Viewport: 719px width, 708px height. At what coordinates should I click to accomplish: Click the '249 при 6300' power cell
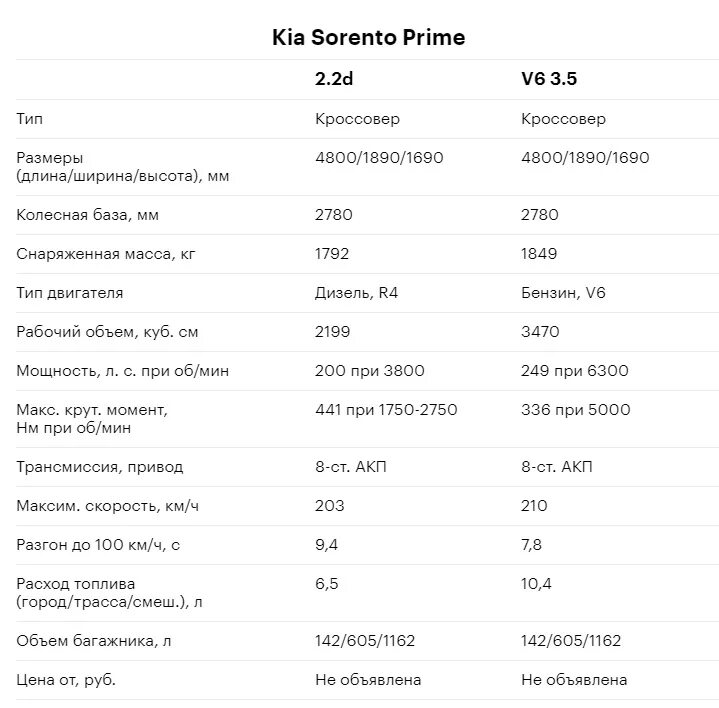point(574,371)
